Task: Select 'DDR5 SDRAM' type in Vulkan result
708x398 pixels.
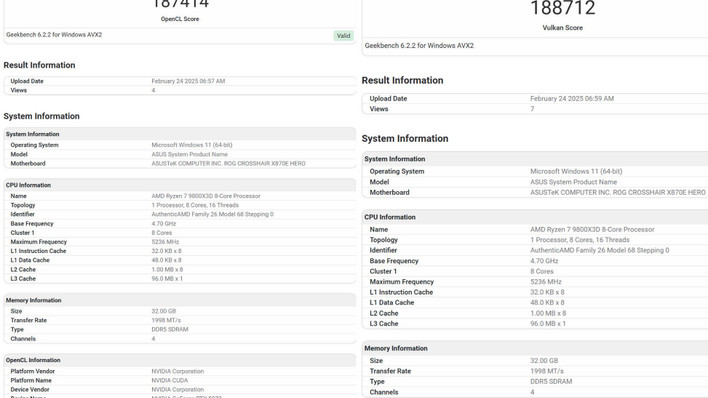Action: [551, 382]
